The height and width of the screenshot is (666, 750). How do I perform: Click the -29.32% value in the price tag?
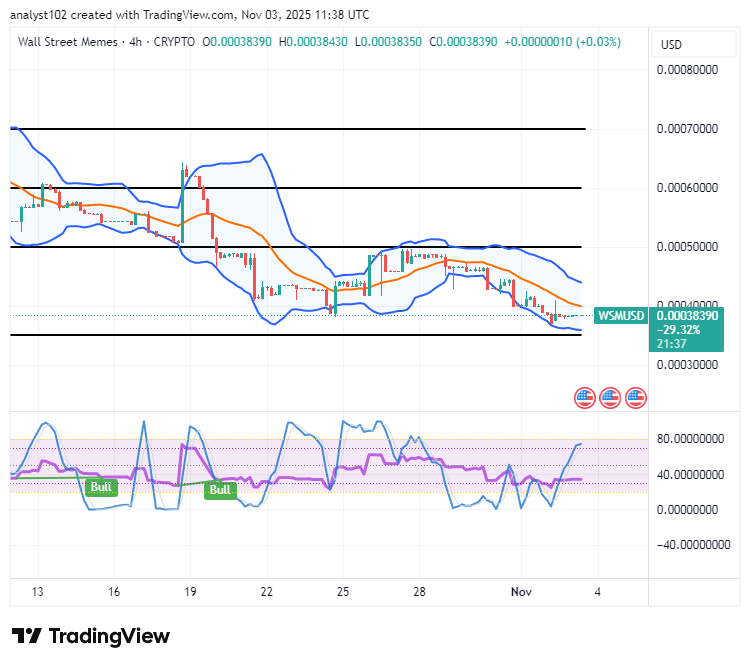coord(678,330)
